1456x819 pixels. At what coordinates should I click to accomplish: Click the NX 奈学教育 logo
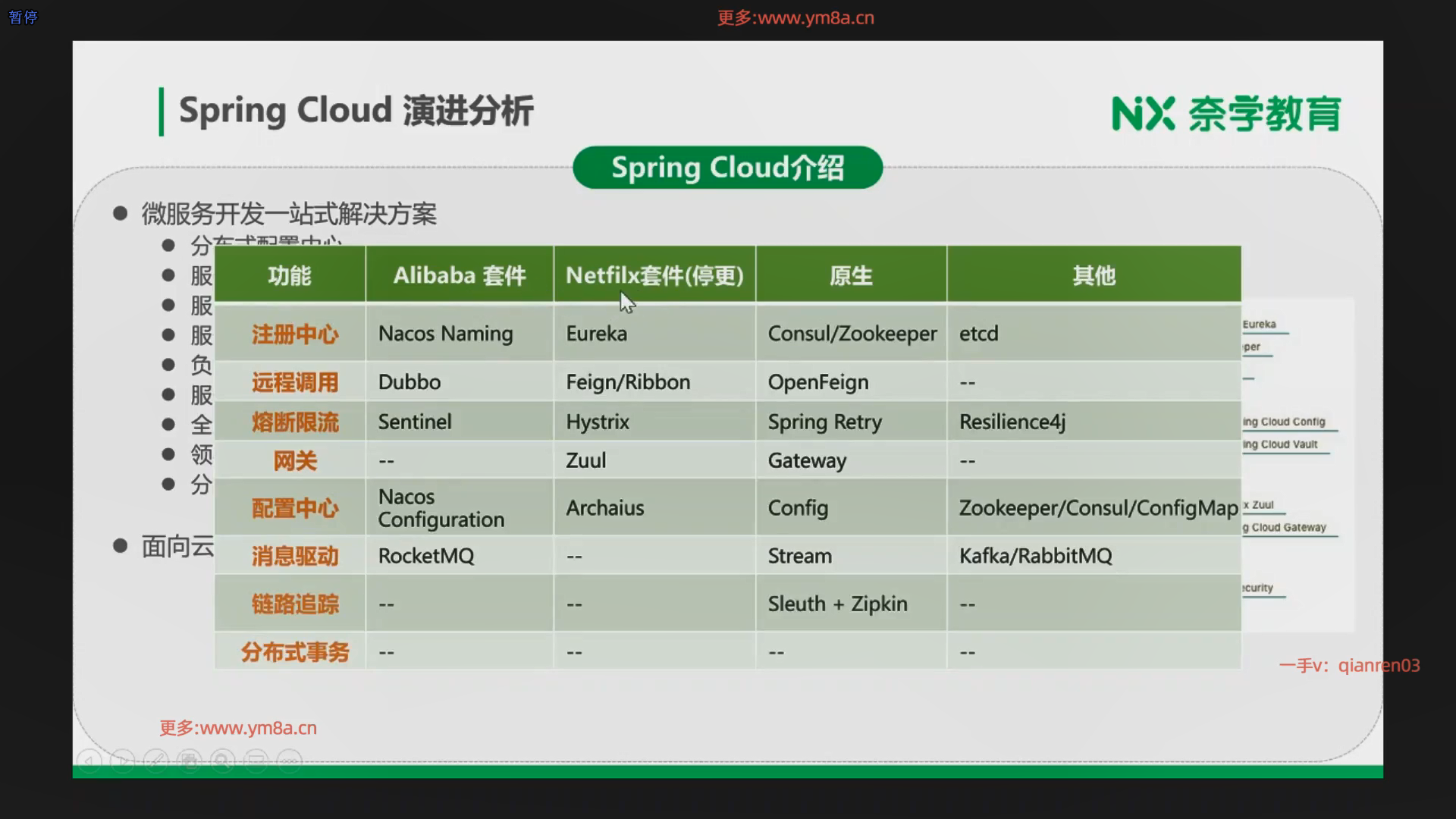coord(1225,114)
